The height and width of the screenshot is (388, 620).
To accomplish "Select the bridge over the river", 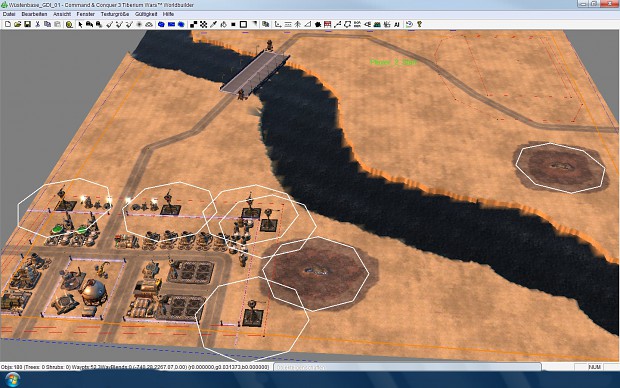I will click(x=255, y=72).
